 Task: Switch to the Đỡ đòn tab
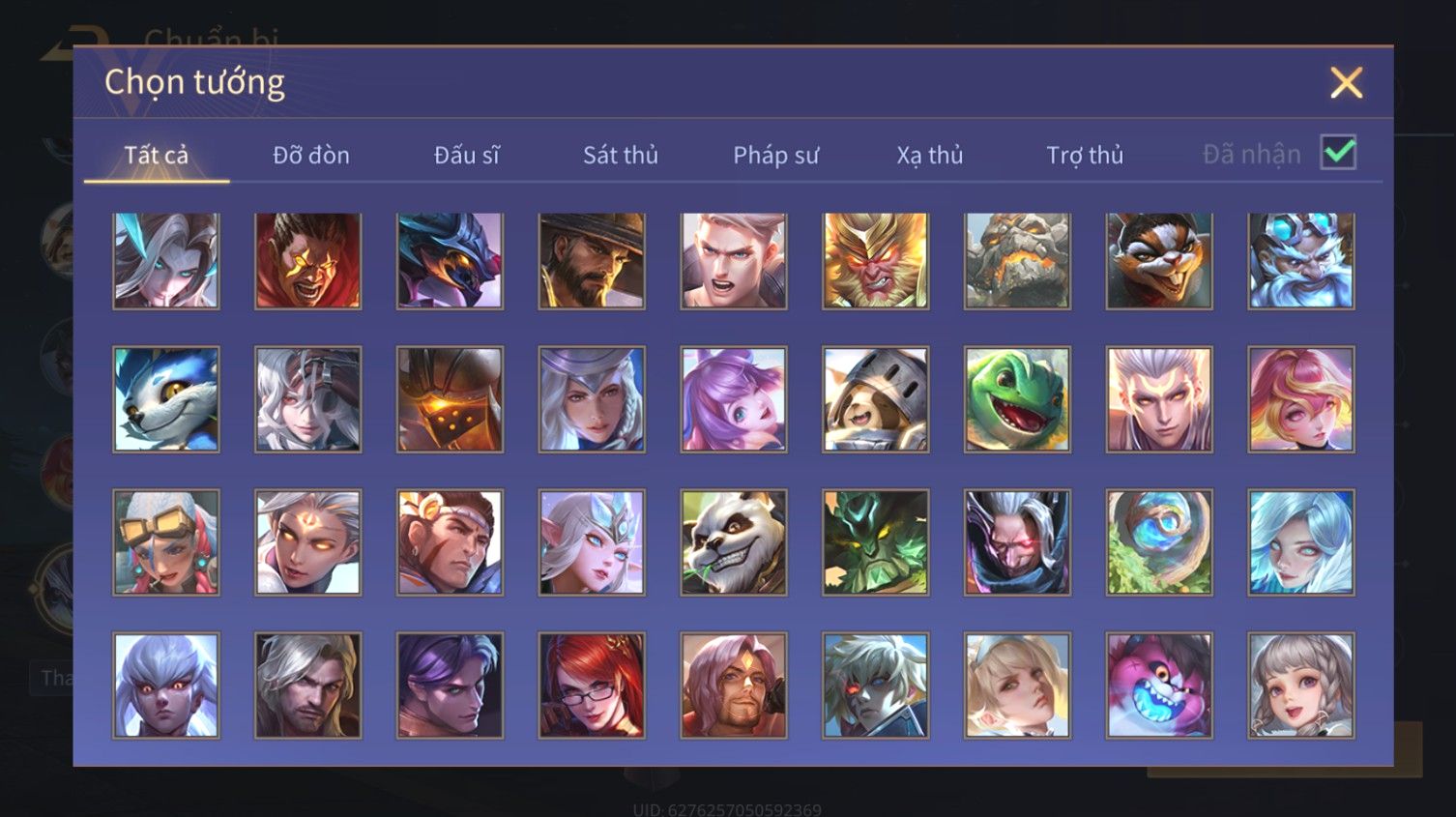[310, 155]
